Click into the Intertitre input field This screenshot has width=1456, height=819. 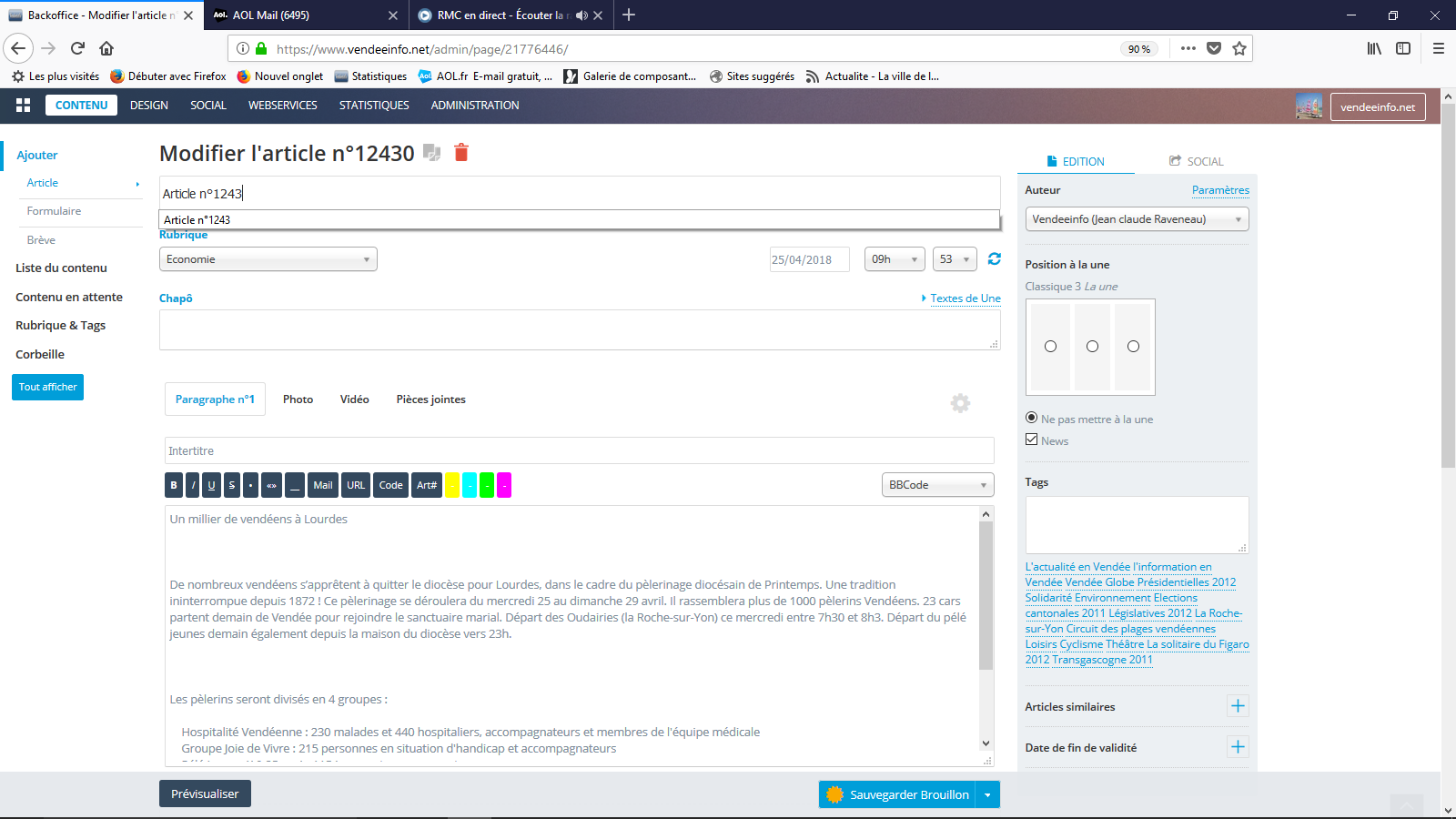579,451
